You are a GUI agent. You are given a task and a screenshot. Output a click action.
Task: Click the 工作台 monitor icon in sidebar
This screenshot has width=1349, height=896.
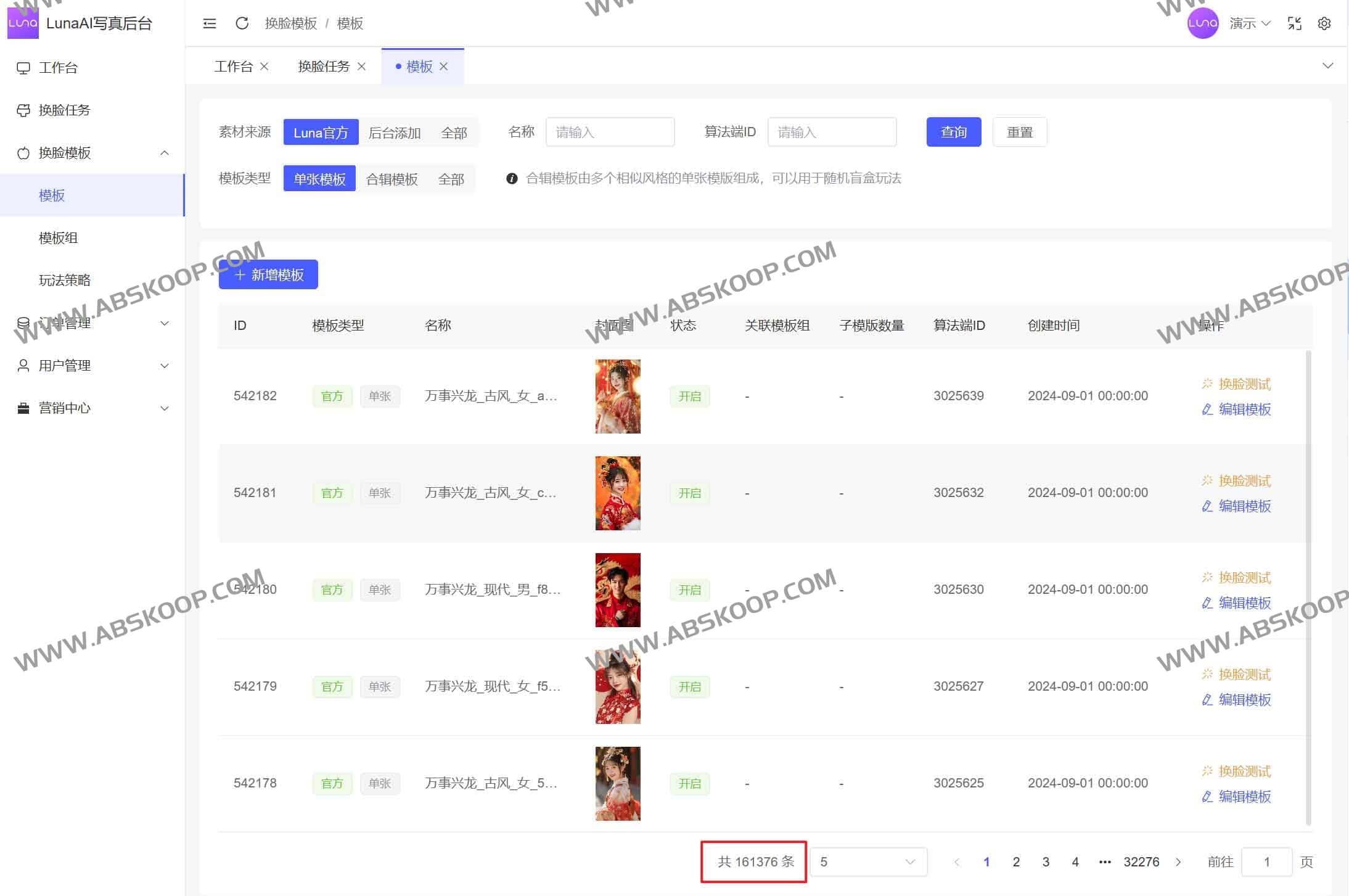point(23,67)
